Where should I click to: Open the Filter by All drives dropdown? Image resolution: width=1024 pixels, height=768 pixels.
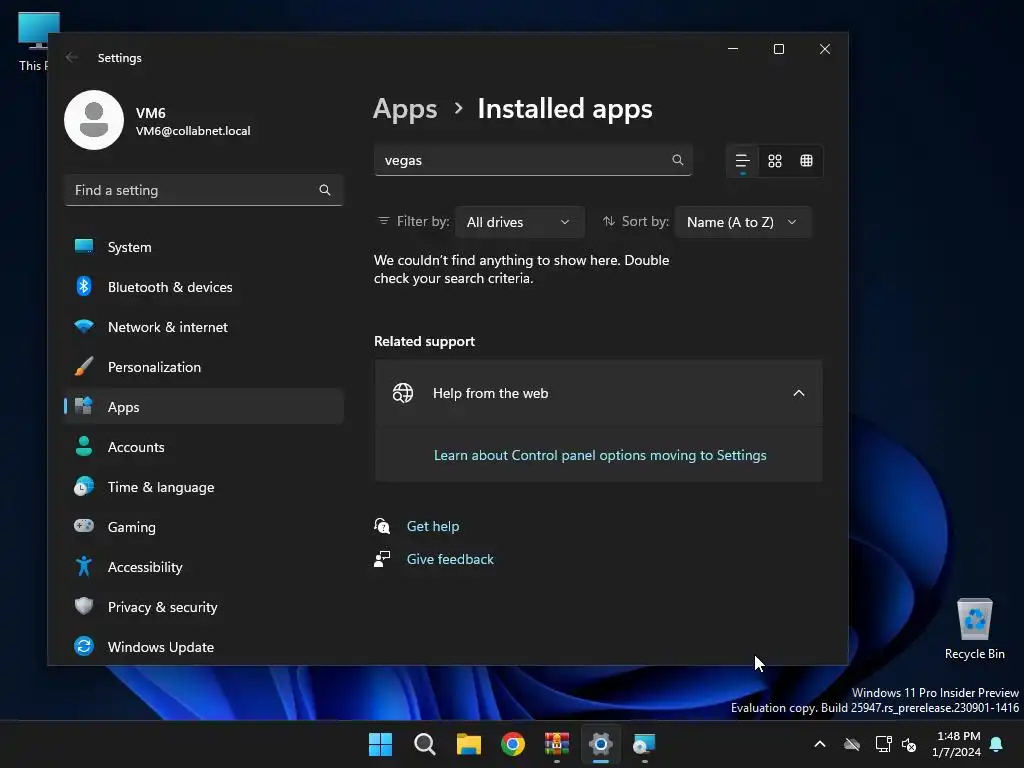point(519,222)
